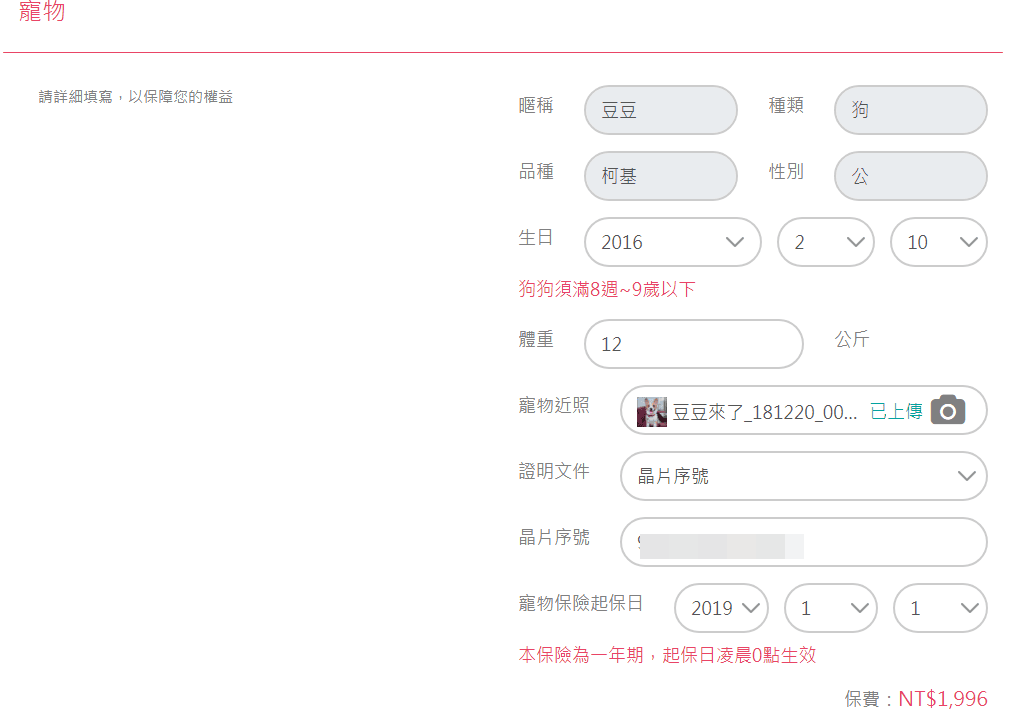Focus the 晶片序號 chip number field

(x=803, y=542)
